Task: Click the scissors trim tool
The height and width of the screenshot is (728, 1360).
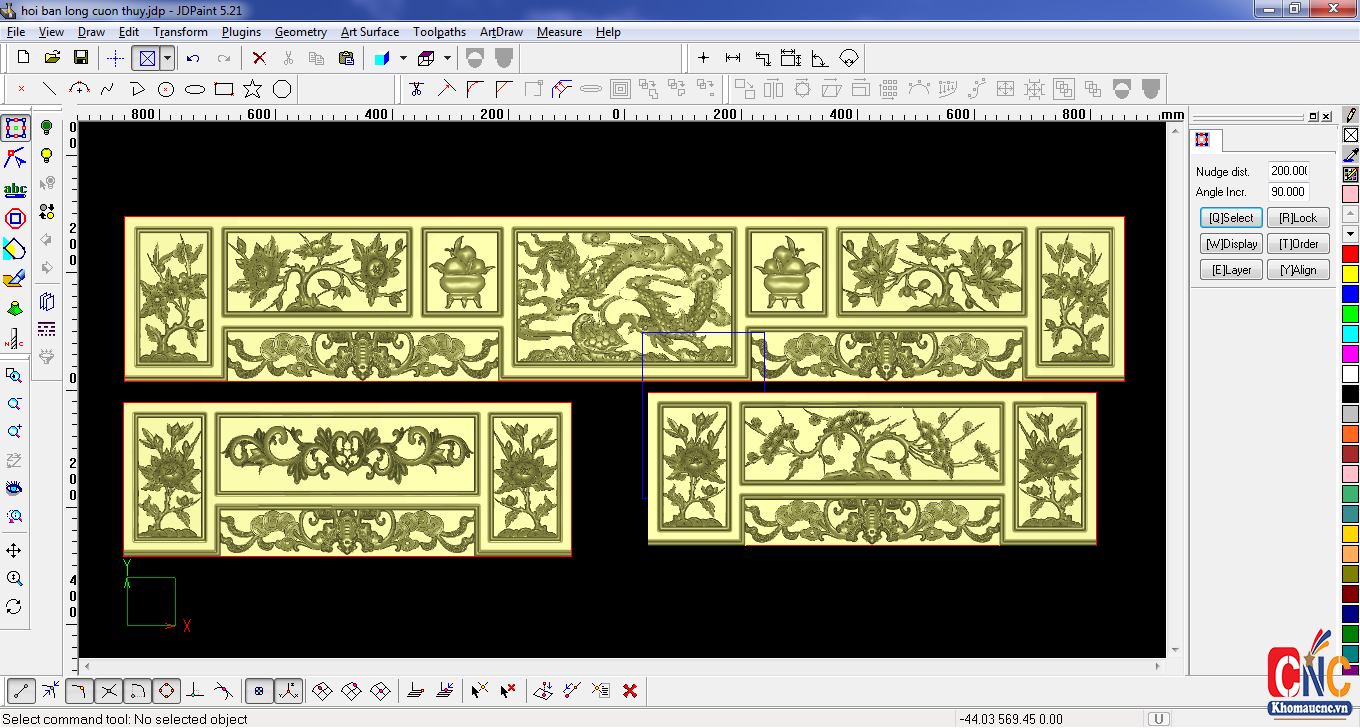Action: point(417,89)
